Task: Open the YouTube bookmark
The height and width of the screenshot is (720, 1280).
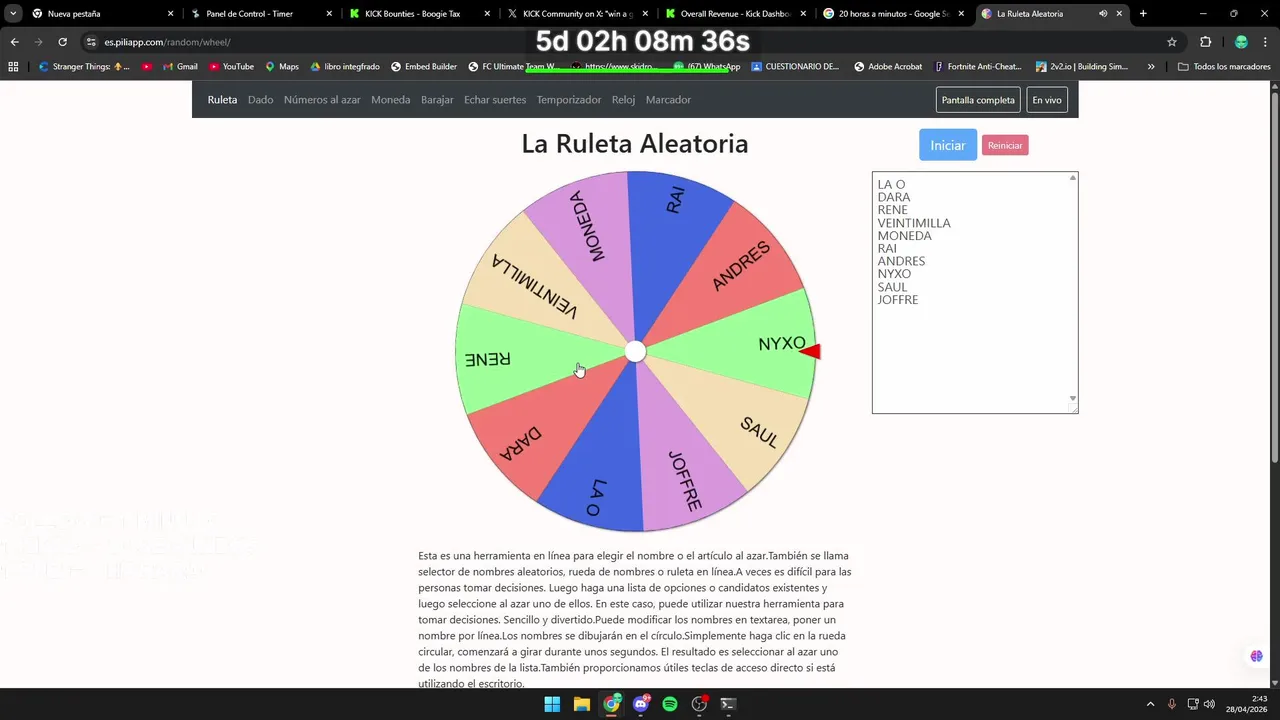Action: coord(231,67)
